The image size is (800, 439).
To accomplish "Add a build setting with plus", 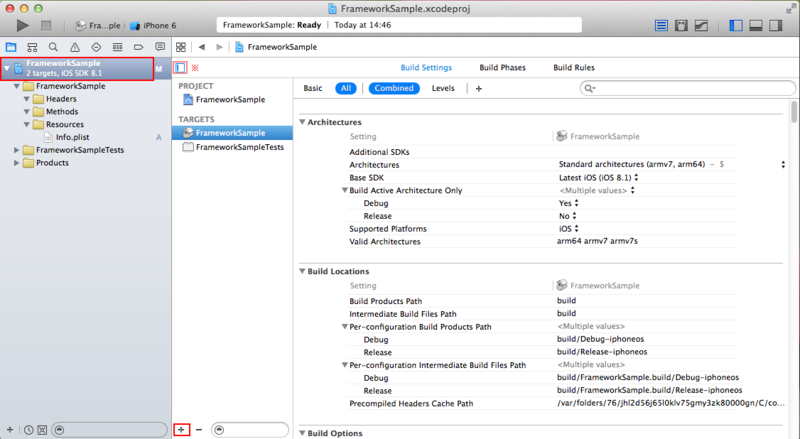I will pos(479,89).
